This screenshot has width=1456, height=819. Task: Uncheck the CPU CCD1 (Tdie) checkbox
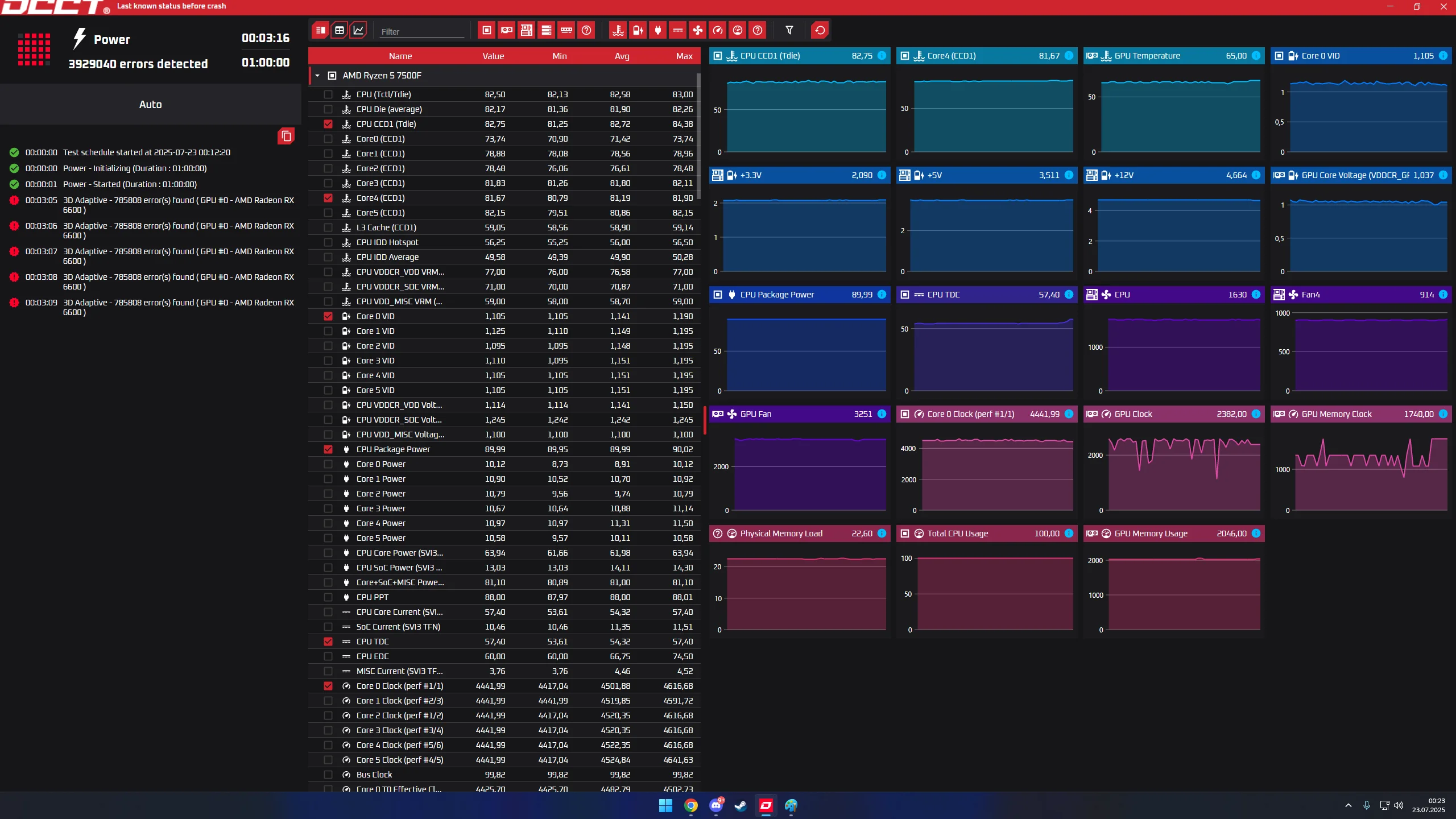click(328, 124)
